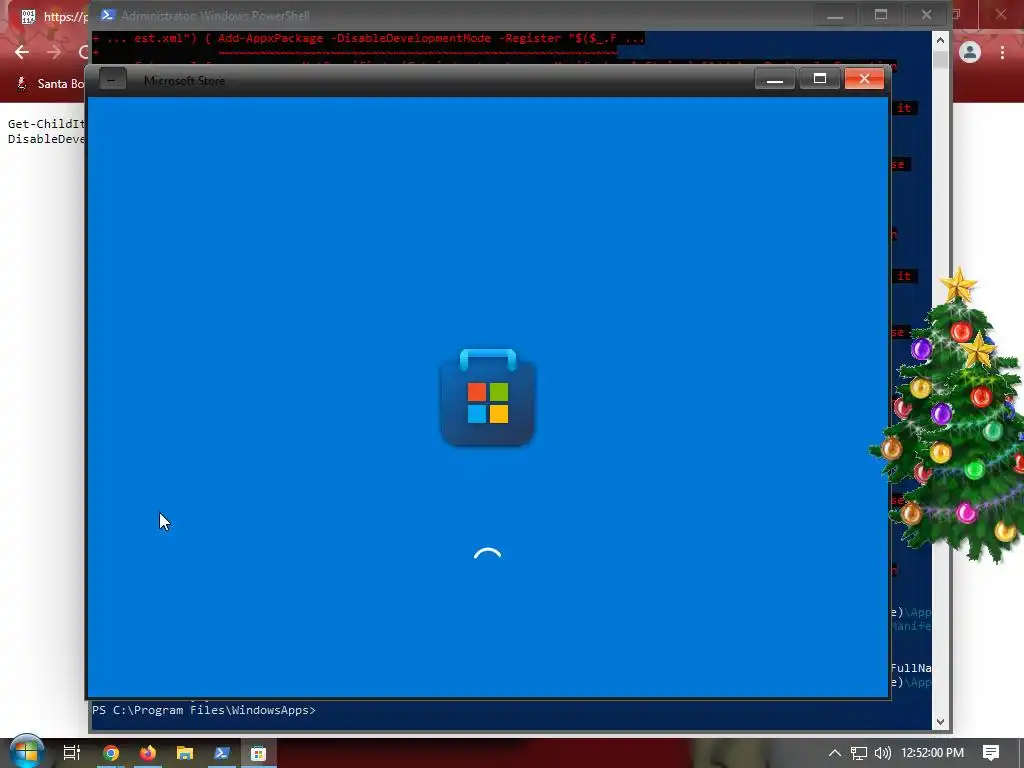The image size is (1024, 768).
Task: Launch Firefox from the taskbar
Action: (x=148, y=753)
